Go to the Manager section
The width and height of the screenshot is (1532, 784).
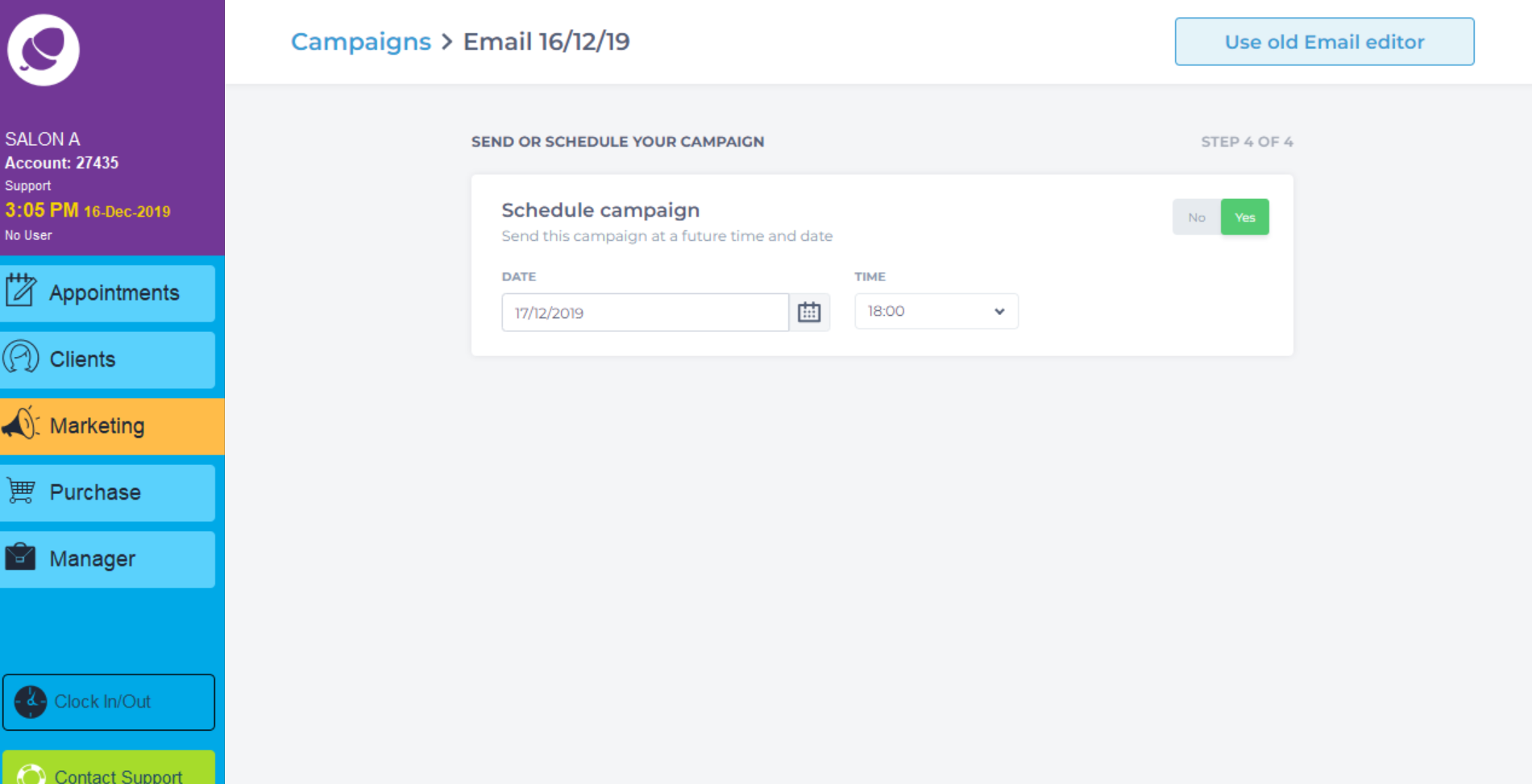click(x=108, y=559)
